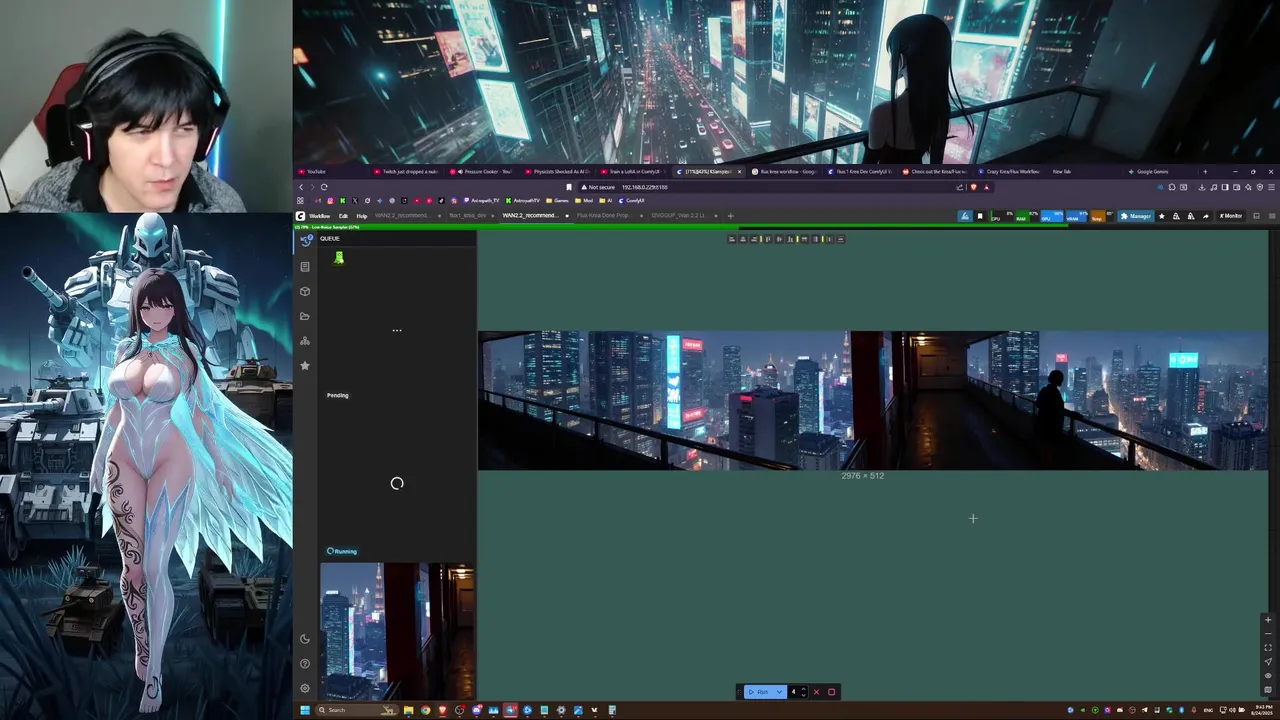Clear pending tasks square icon
This screenshot has width=1280, height=720.
(x=831, y=692)
